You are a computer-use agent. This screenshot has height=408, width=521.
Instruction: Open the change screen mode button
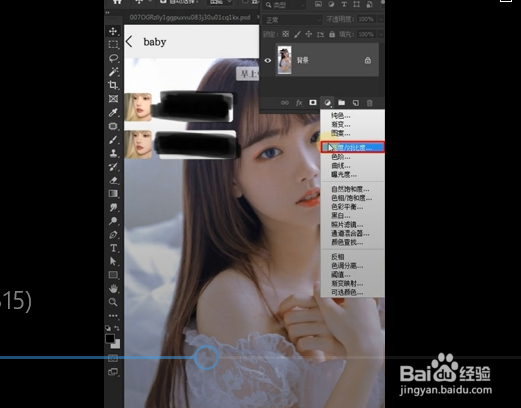pos(113,372)
